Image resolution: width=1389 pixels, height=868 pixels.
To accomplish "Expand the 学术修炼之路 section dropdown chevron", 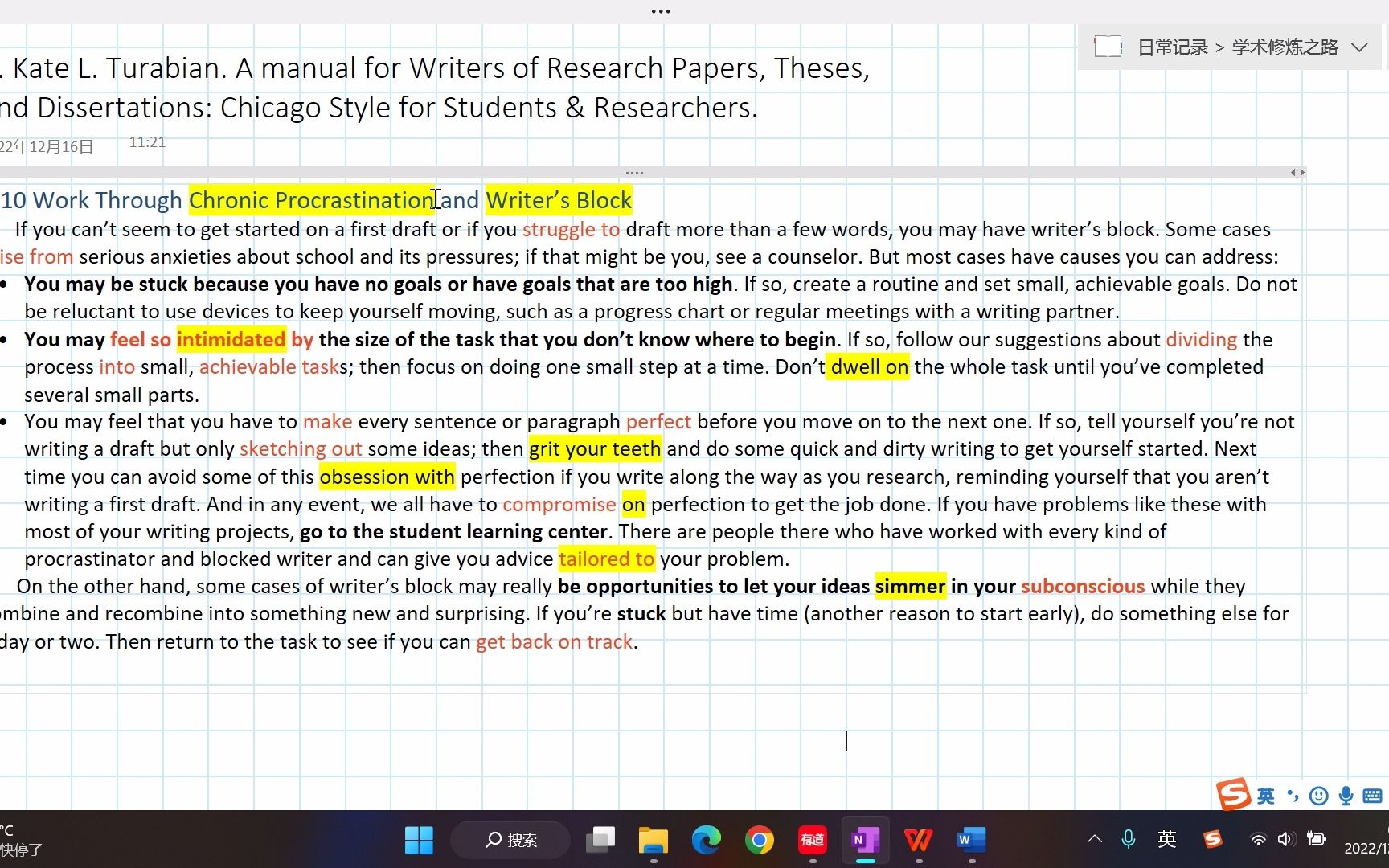I will click(x=1359, y=47).
